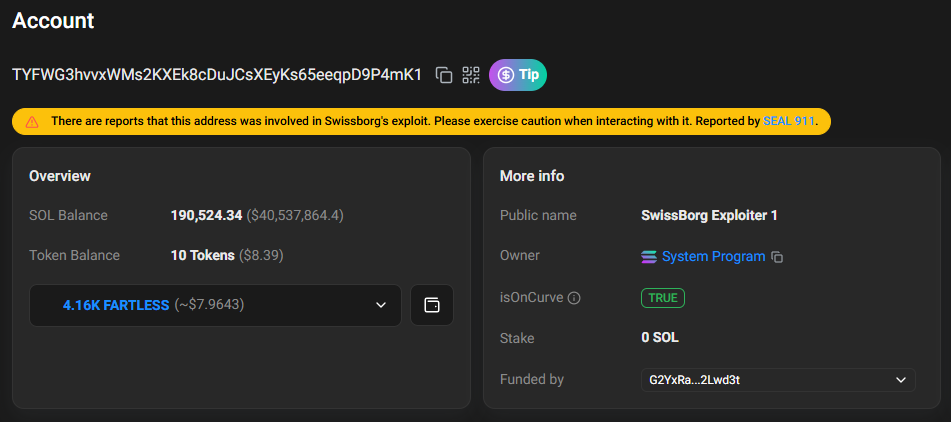Click the TRUE isOnCurve badge
This screenshot has height=422, width=951.
663,298
